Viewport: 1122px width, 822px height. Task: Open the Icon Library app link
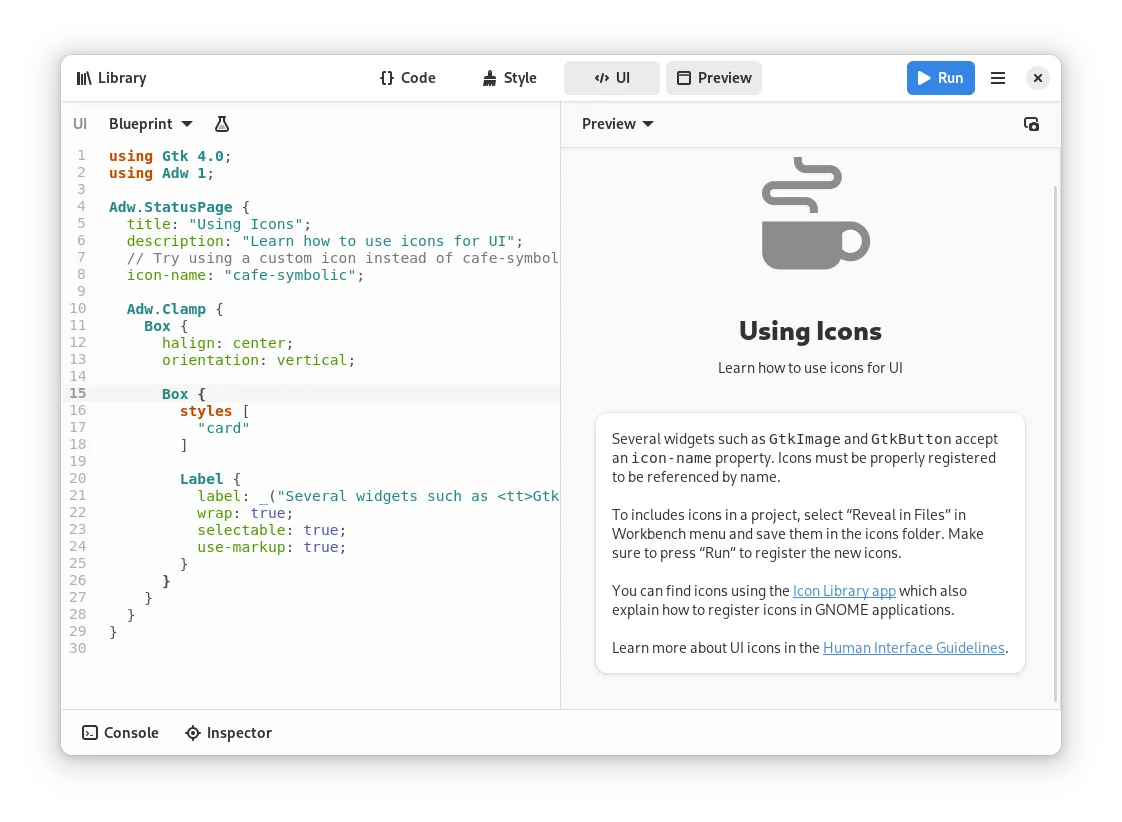click(x=844, y=591)
